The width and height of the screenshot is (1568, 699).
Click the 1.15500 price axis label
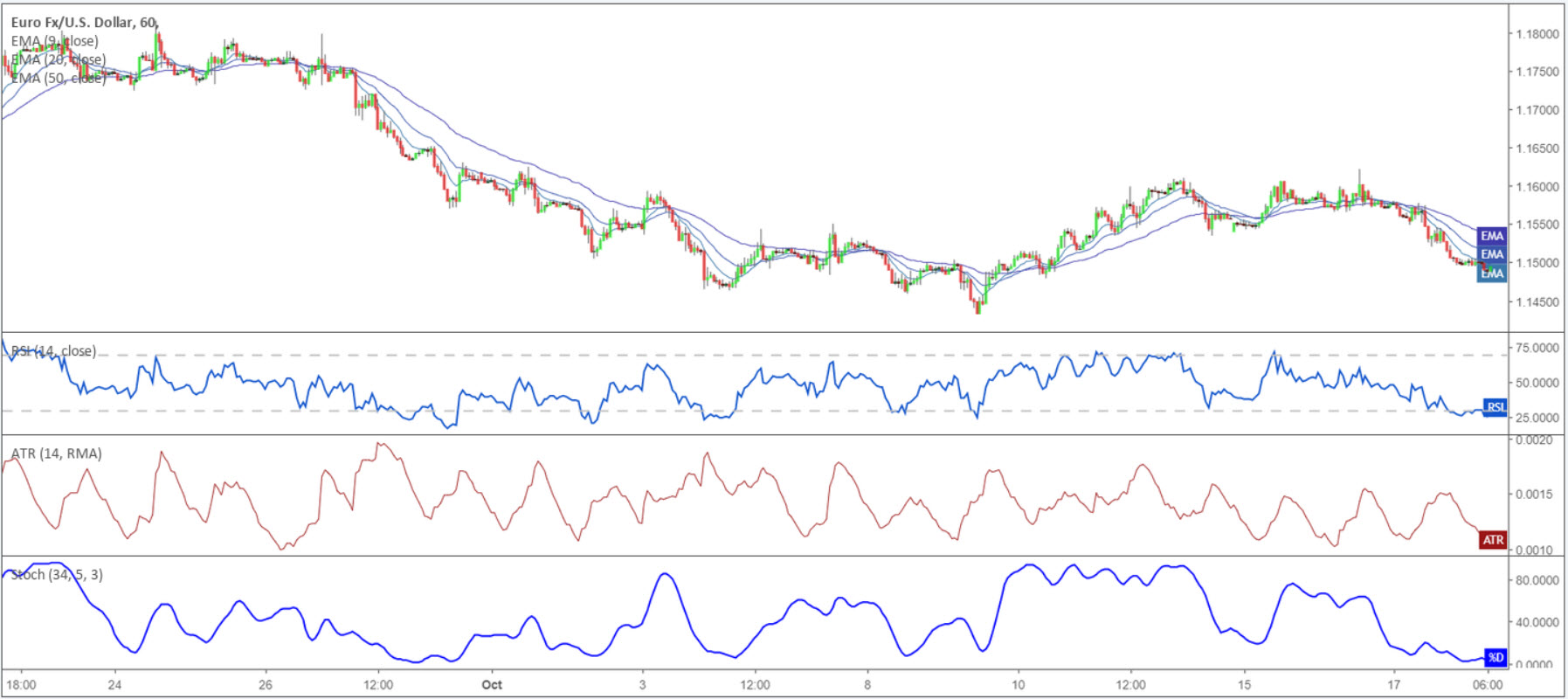coord(1537,225)
